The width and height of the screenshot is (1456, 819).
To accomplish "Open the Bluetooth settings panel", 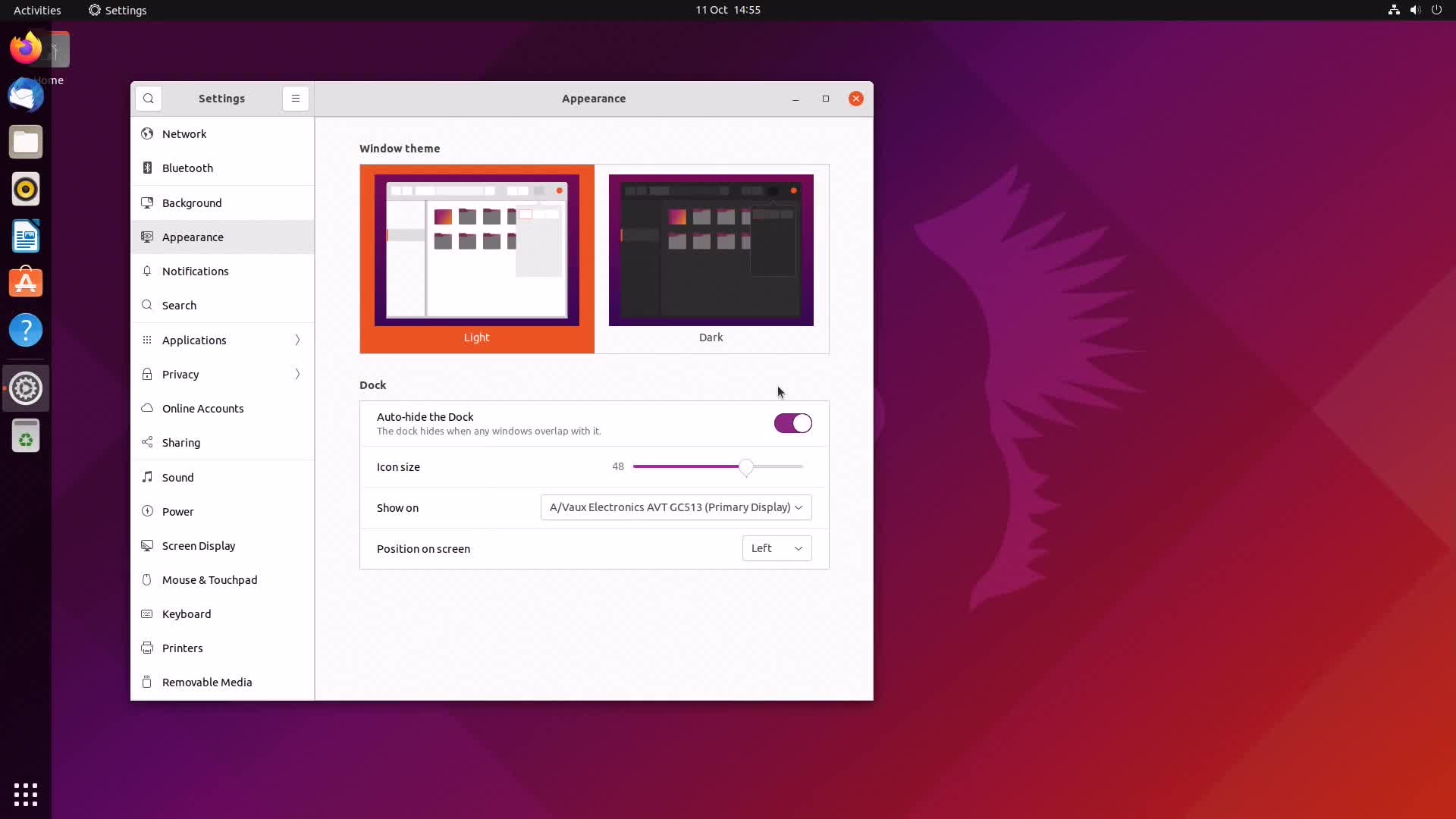I will tap(222, 168).
